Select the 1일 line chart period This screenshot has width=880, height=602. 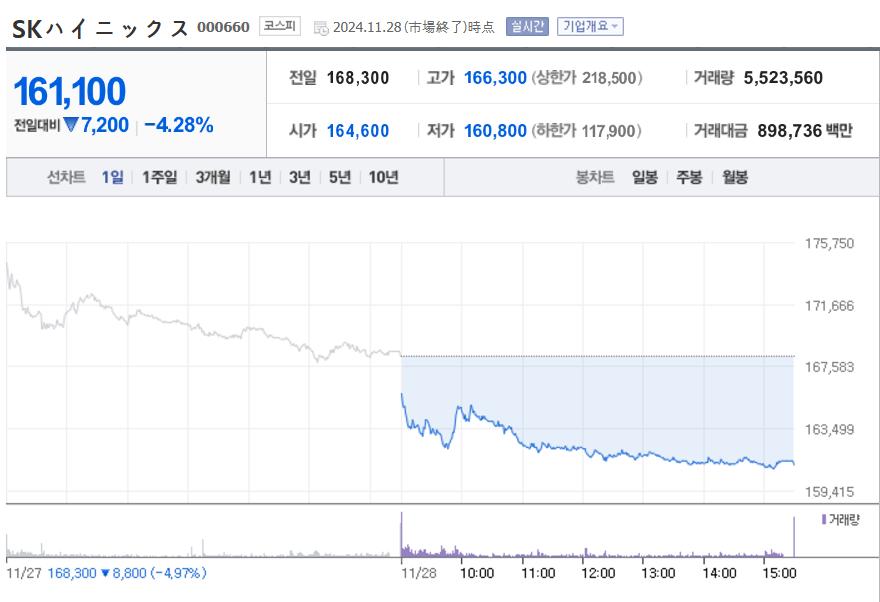113,177
